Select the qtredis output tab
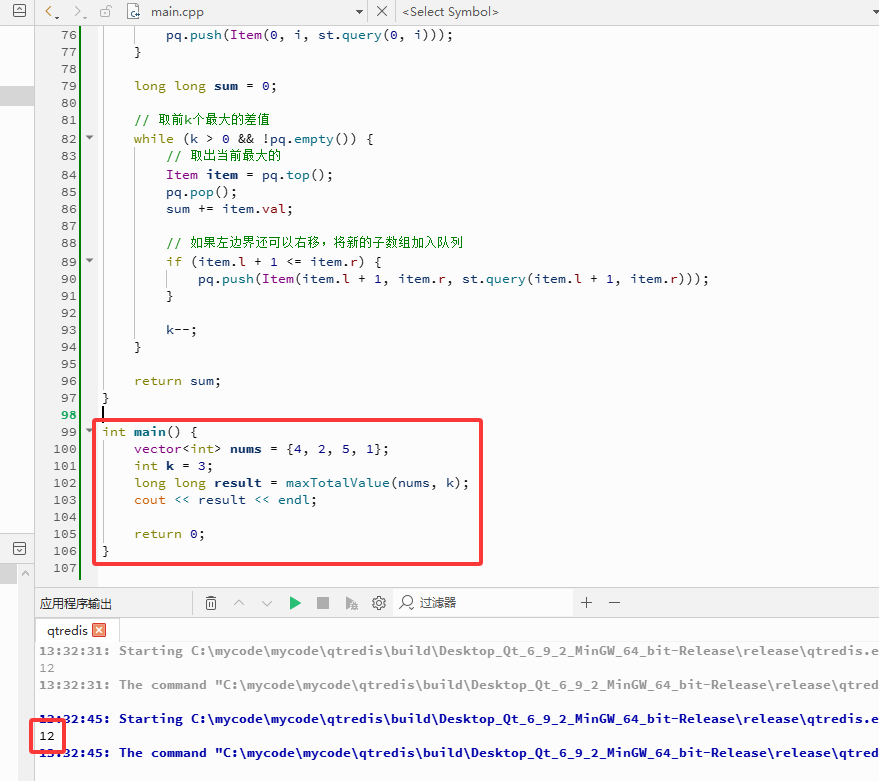The height and width of the screenshot is (781, 879). click(x=67, y=631)
